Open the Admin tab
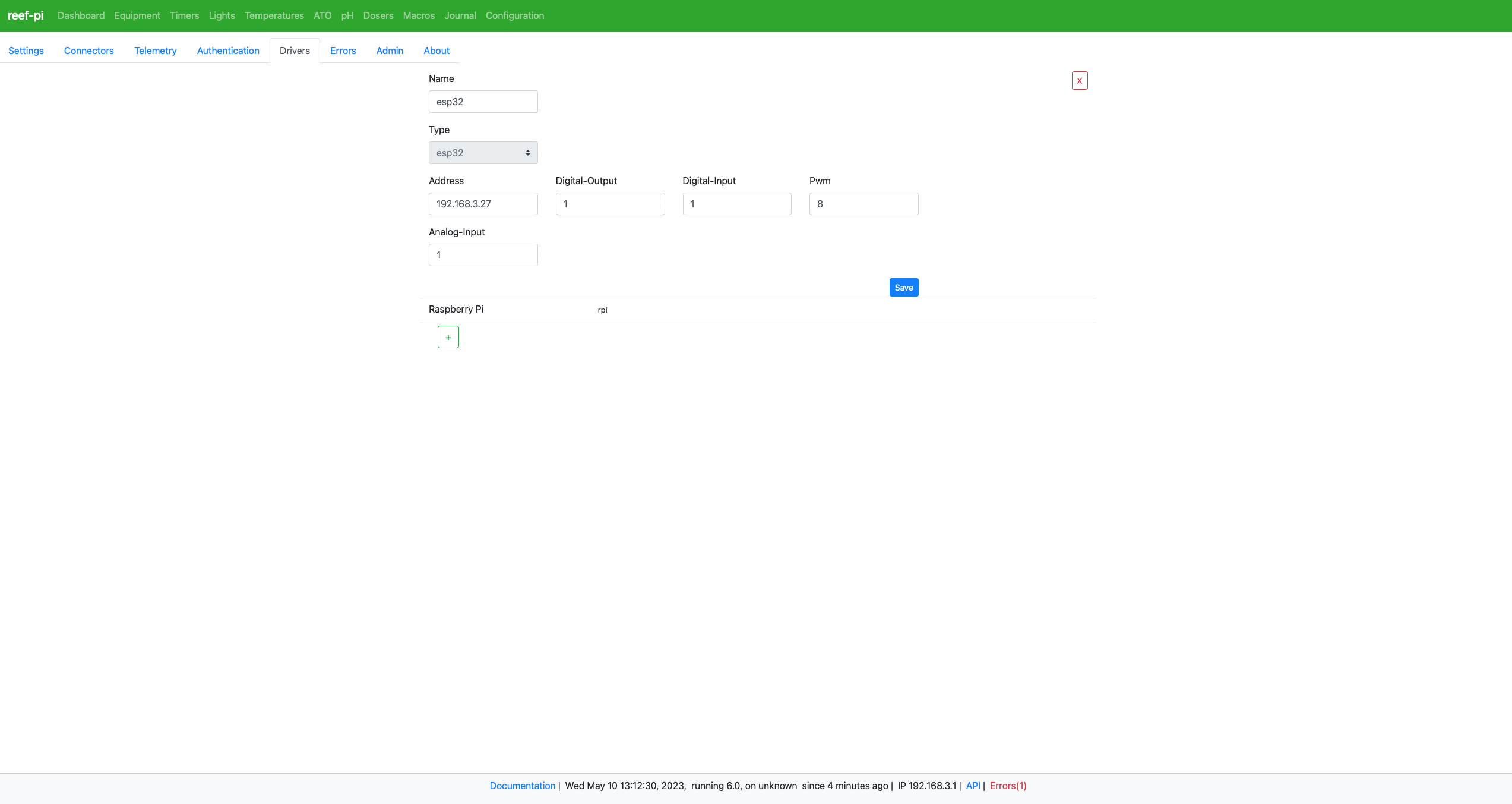This screenshot has height=804, width=1512. (390, 51)
